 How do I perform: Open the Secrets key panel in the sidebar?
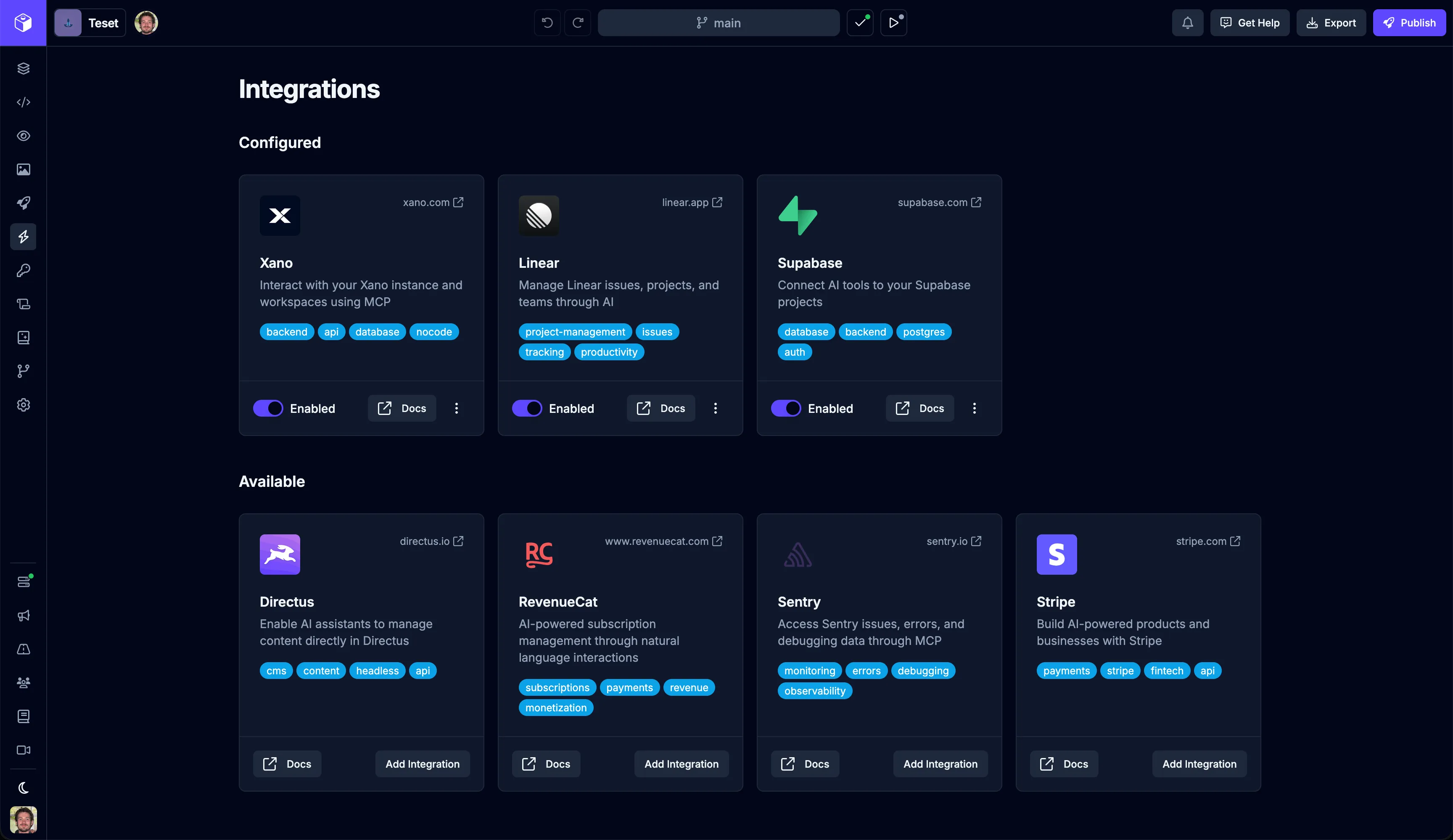click(x=23, y=270)
